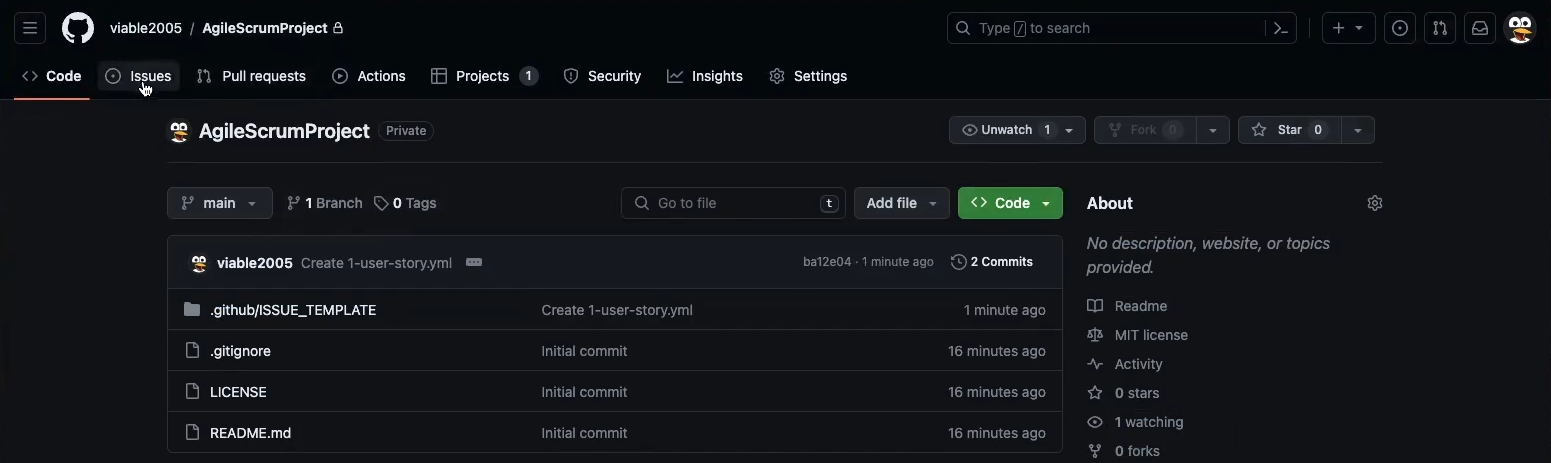Image resolution: width=1551 pixels, height=463 pixels.
Task: Open the hamburger navigation menu
Action: tap(30, 28)
